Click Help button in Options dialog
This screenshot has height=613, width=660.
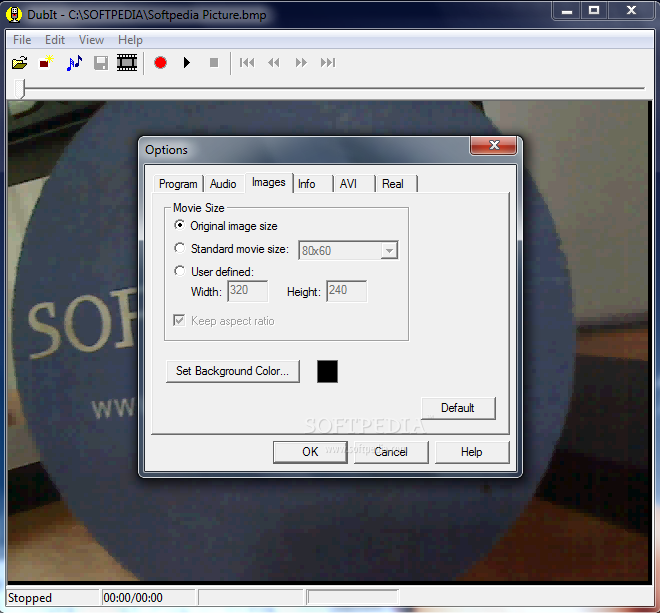(x=472, y=452)
